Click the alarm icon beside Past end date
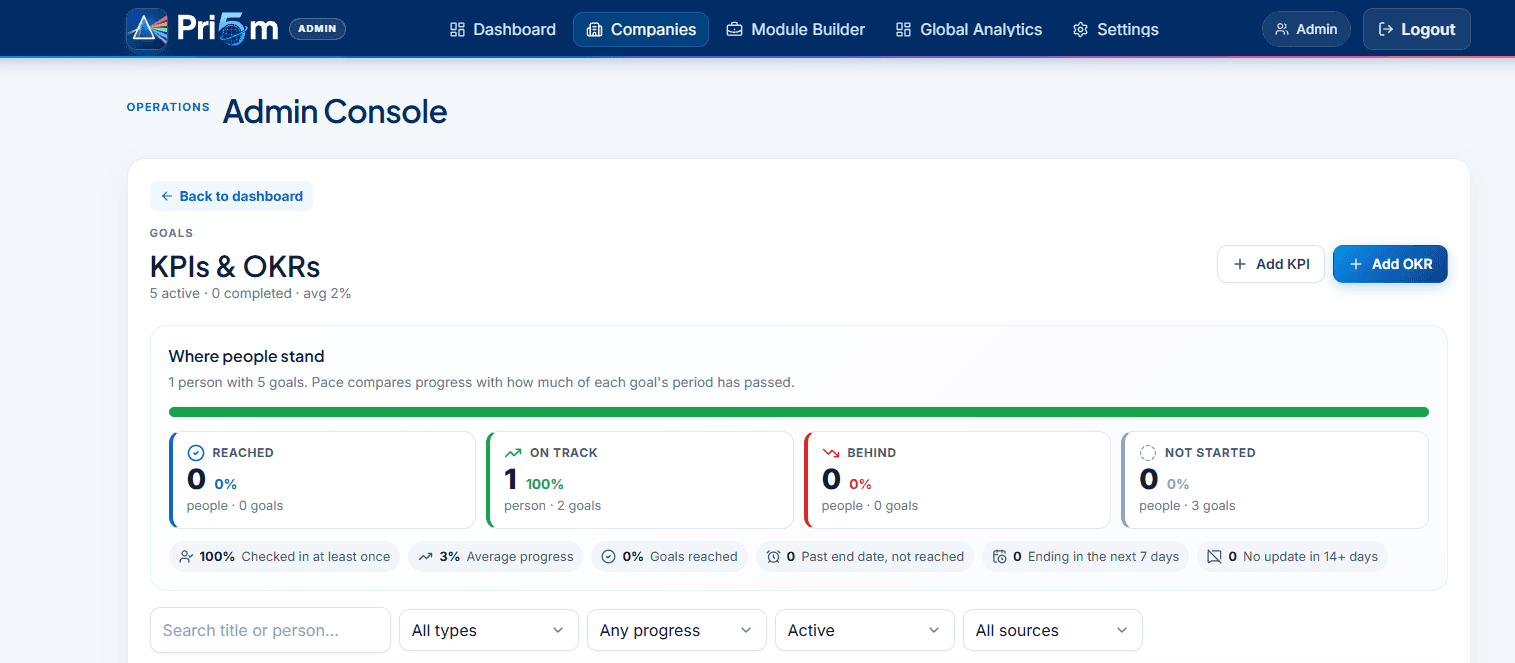The image size is (1515, 663). [x=774, y=557]
